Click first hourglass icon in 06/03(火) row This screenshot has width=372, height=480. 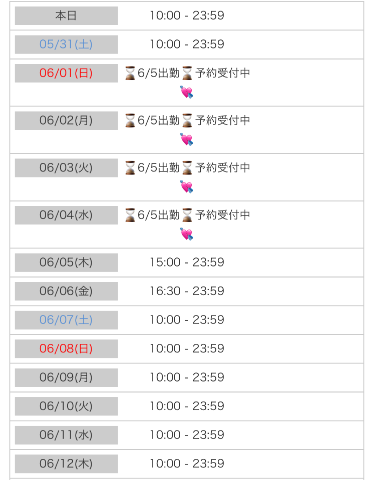(x=130, y=168)
